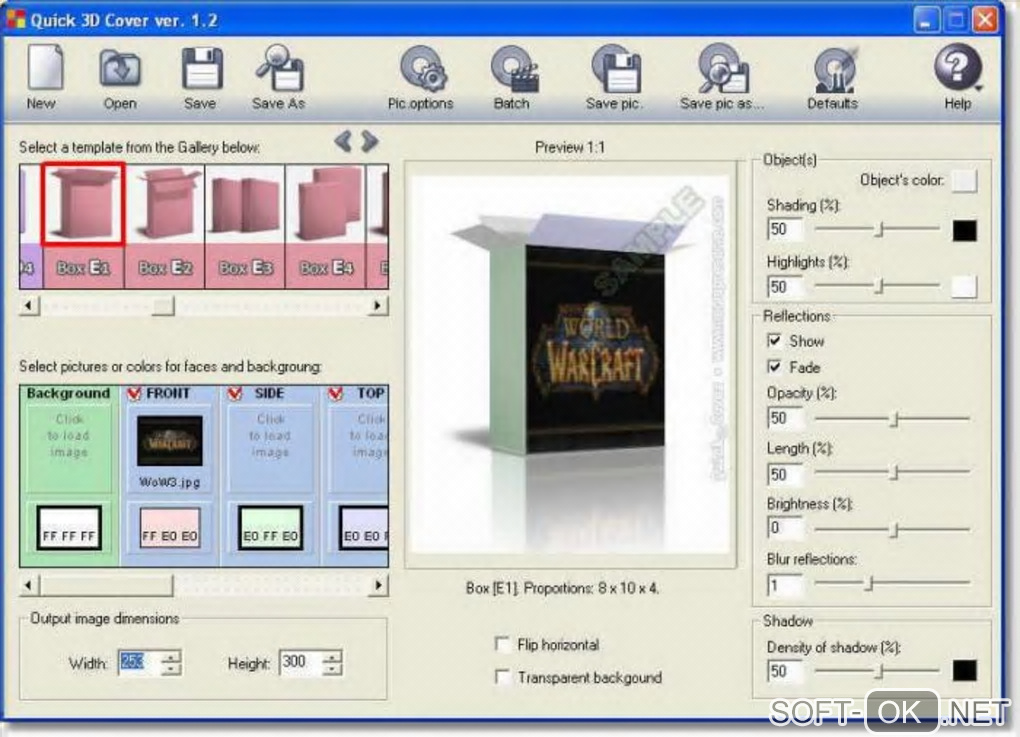1020x737 pixels.
Task: Click the Save floppy icon
Action: pos(201,68)
